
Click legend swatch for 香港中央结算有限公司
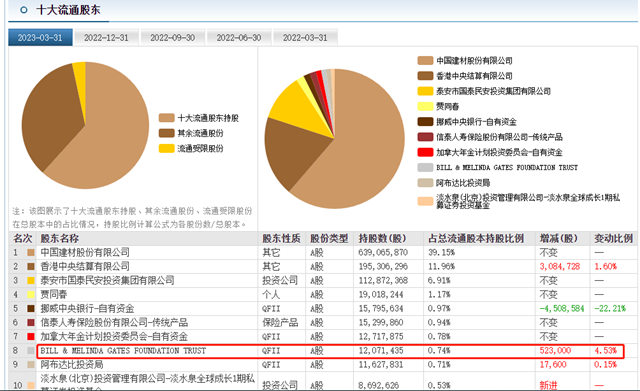(425, 76)
